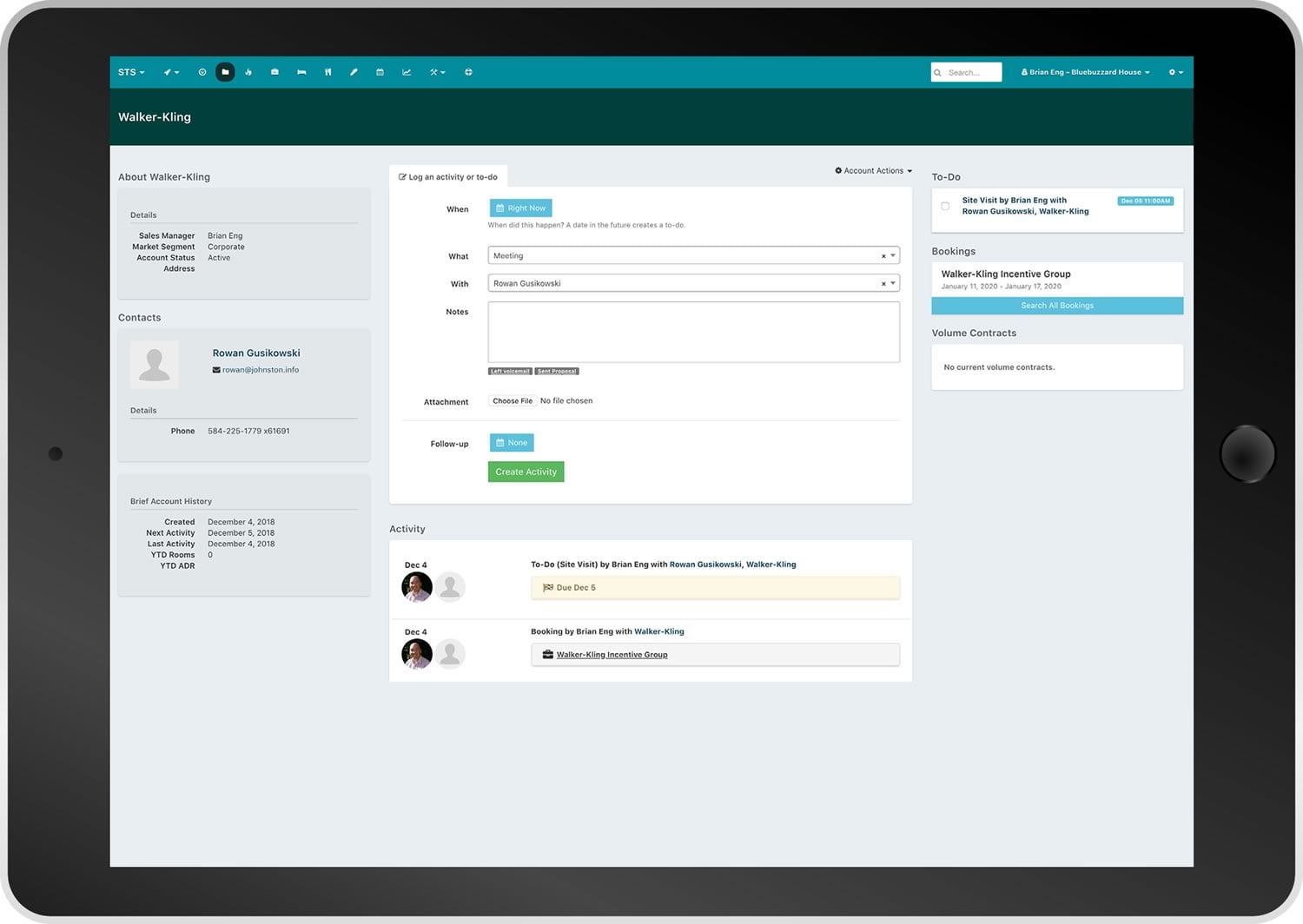Click inside the global Search field
Screen dimensions: 1303x924
point(969,72)
